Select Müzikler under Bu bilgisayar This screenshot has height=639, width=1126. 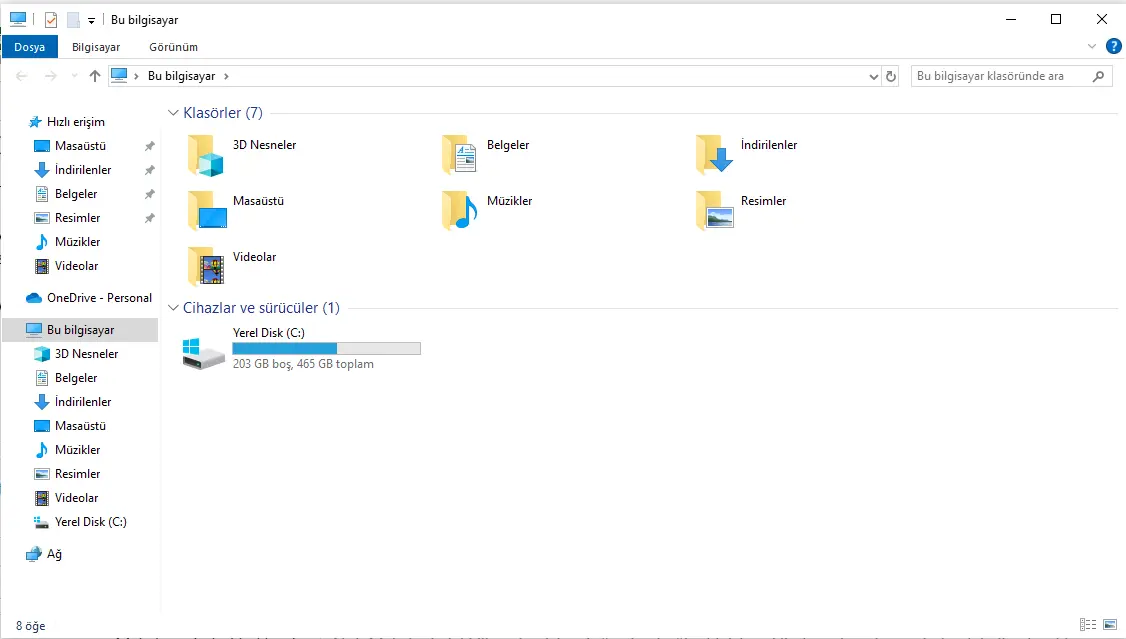pos(77,450)
